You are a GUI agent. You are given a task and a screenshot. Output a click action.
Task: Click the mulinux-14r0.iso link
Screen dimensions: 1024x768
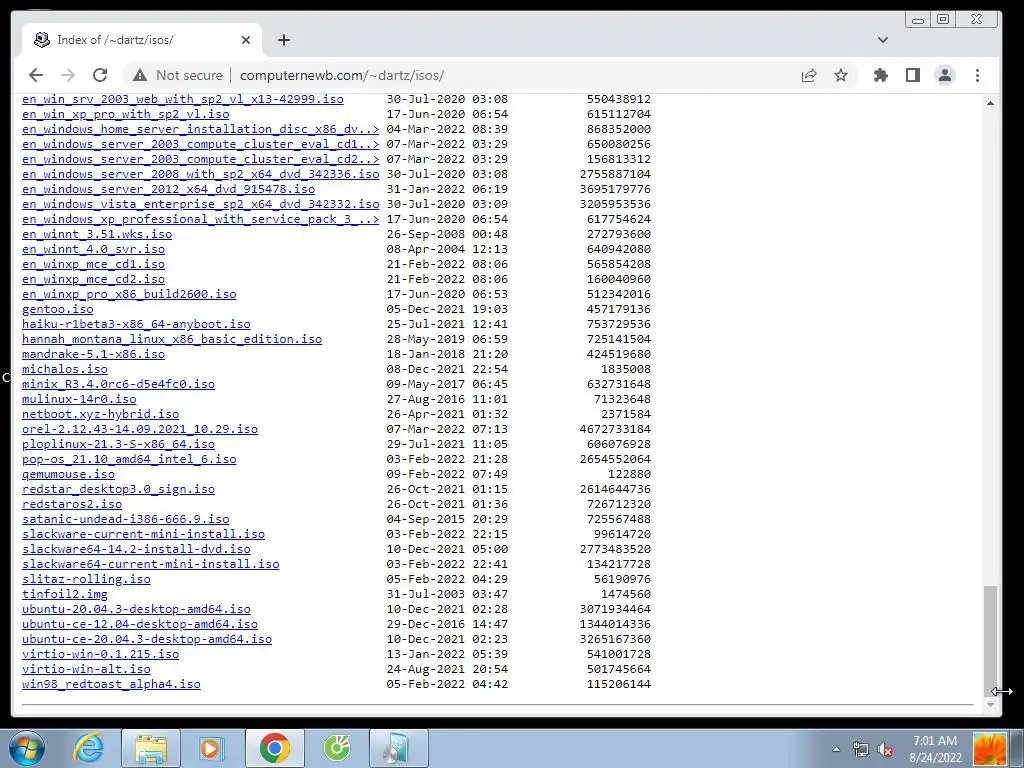[x=79, y=399]
